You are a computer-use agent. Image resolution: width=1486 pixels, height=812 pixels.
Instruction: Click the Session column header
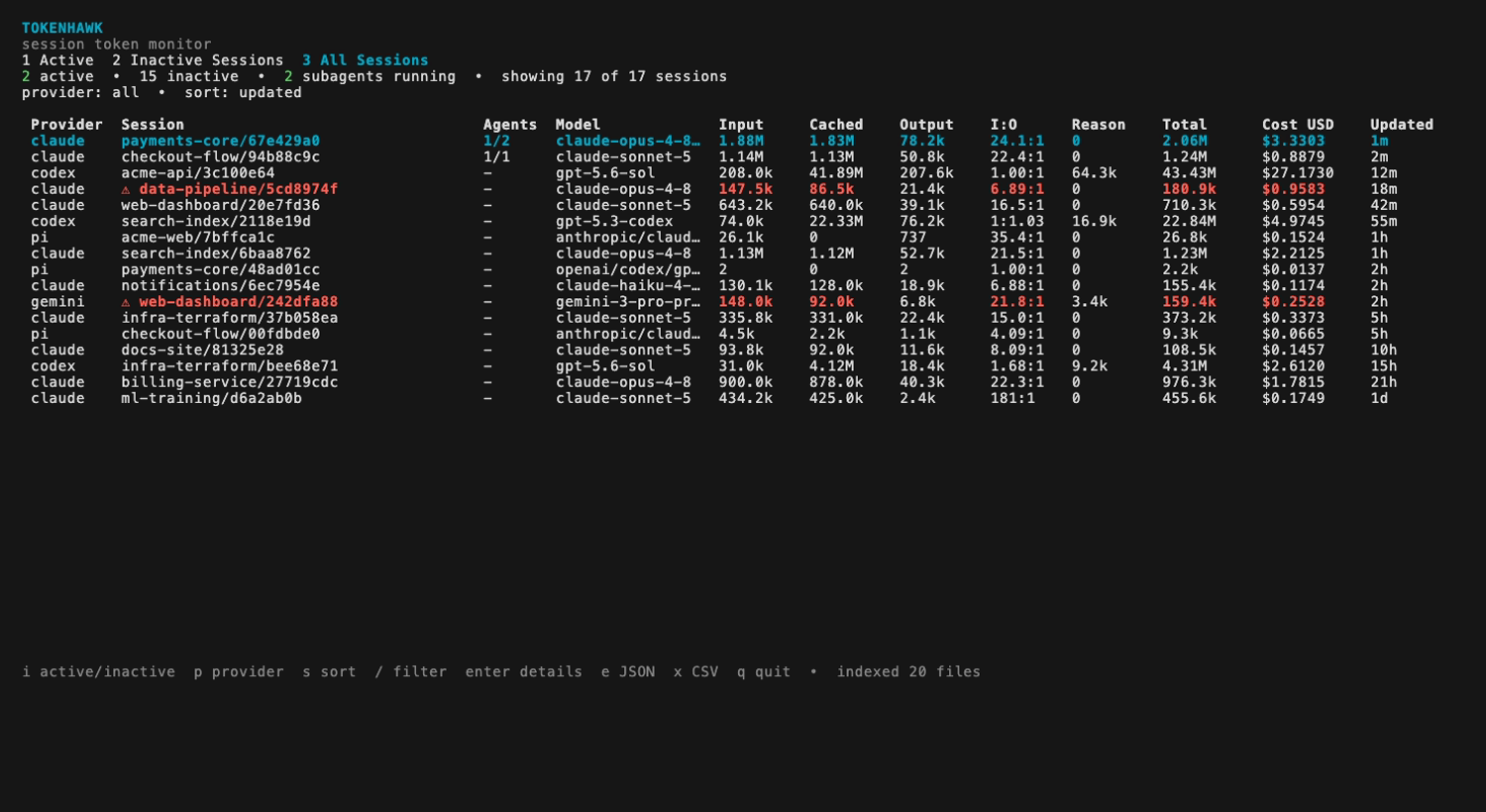pos(153,125)
